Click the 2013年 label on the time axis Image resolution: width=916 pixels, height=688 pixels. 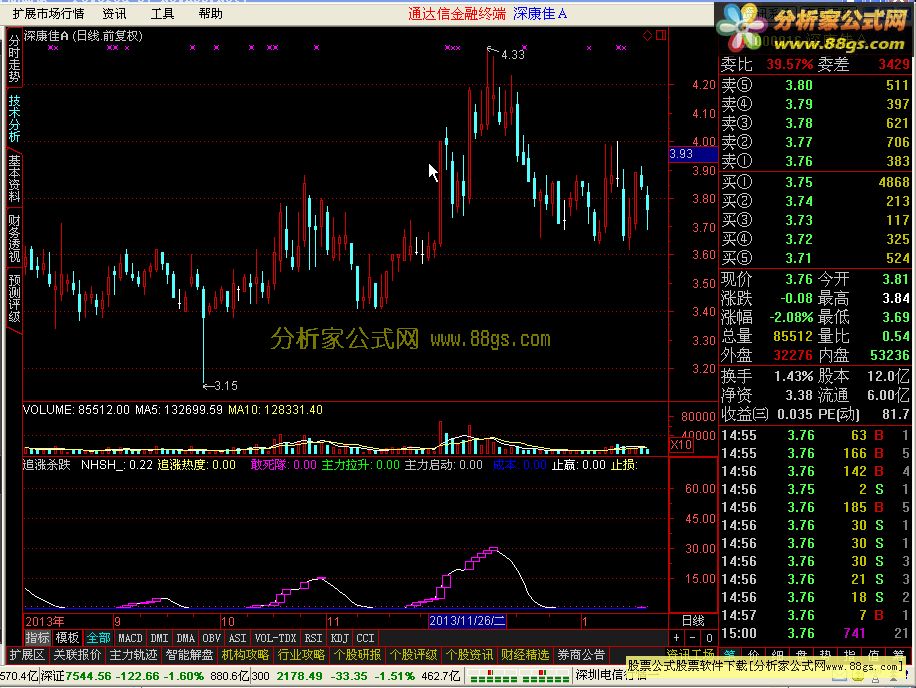(45, 621)
